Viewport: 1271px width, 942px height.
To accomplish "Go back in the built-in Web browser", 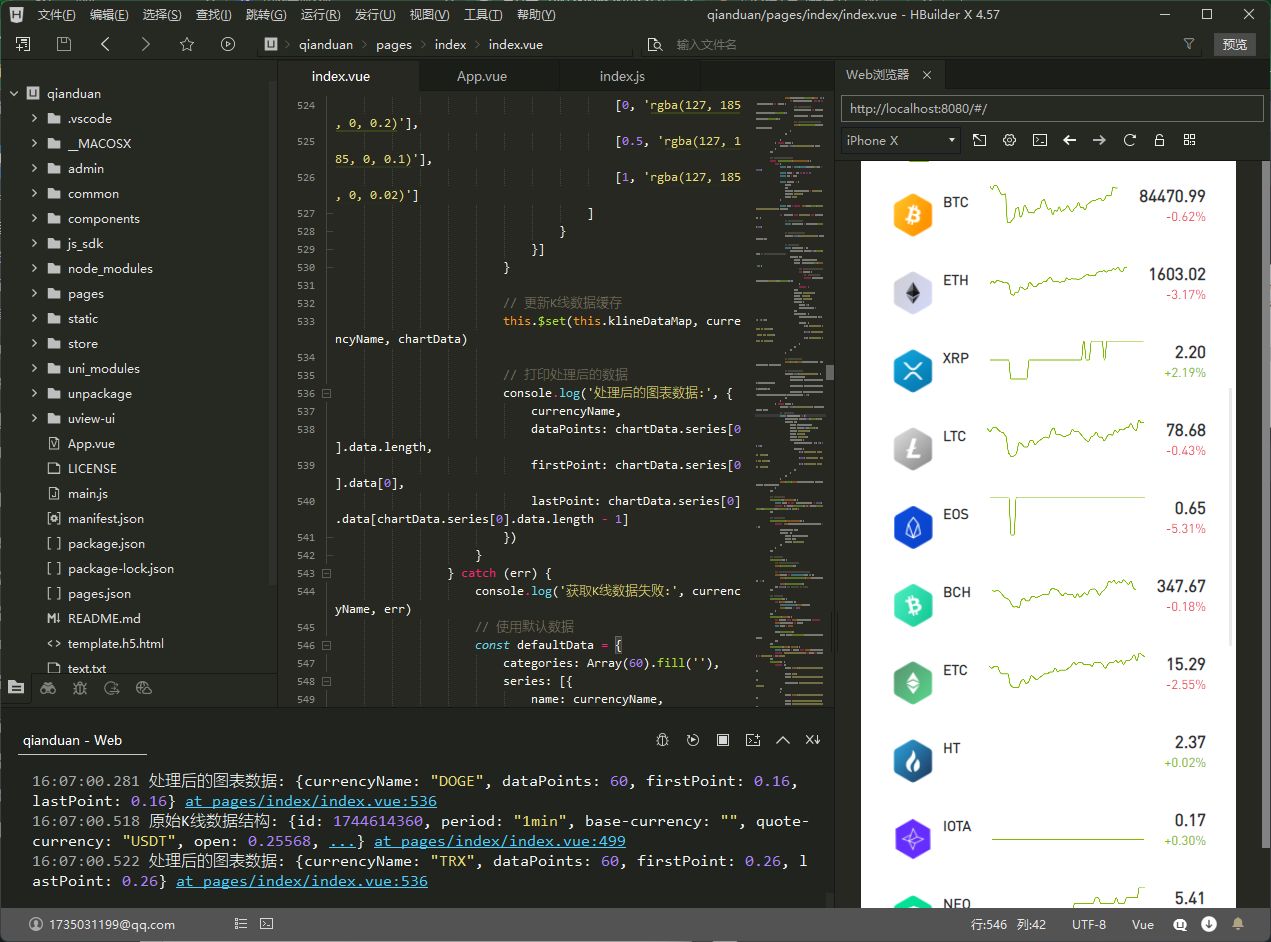I will 1070,140.
